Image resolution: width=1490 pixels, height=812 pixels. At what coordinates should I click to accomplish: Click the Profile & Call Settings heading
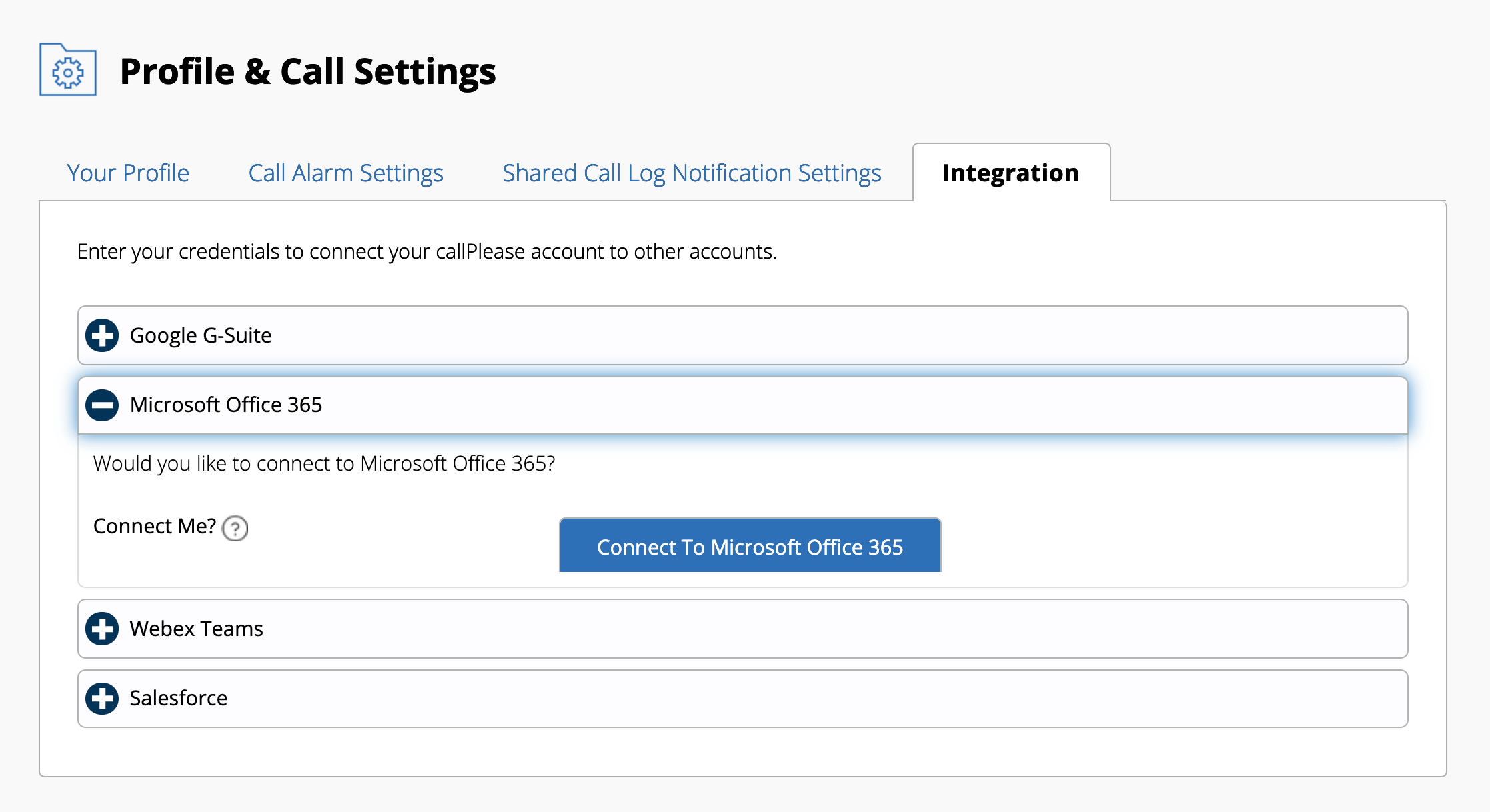(x=307, y=71)
